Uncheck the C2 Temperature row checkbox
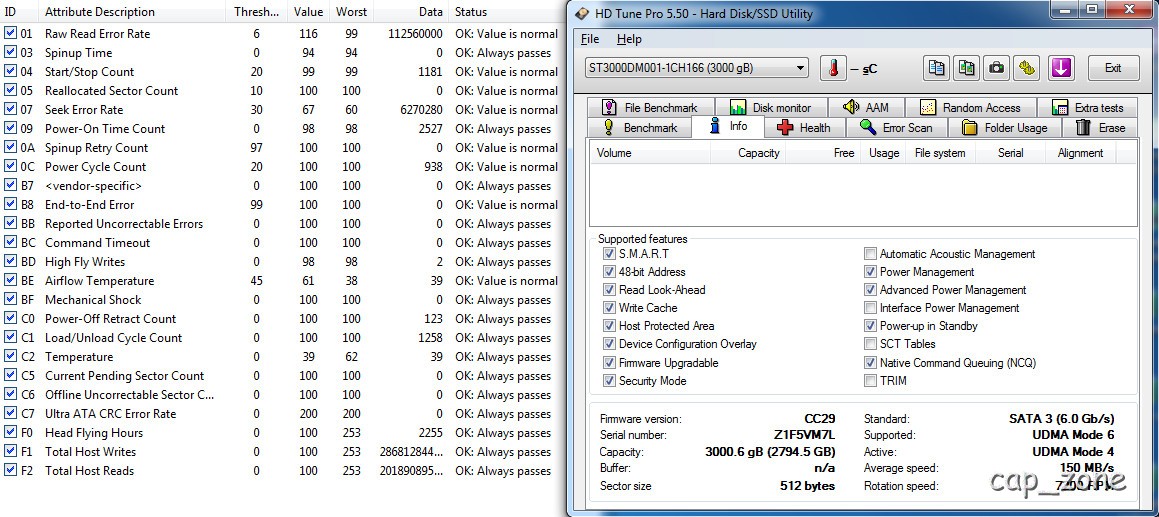The width and height of the screenshot is (1159, 517). [10, 357]
